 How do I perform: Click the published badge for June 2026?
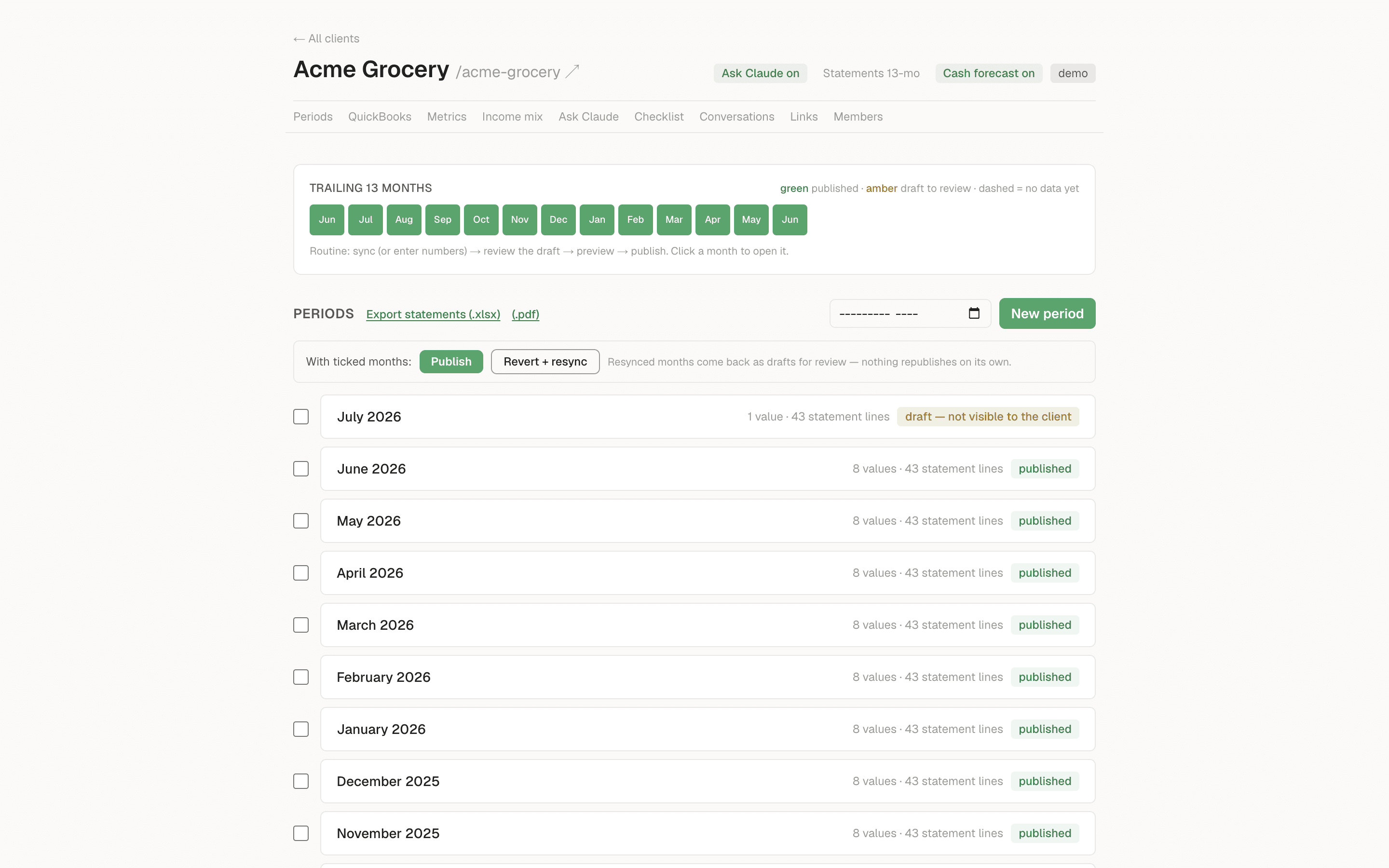click(x=1045, y=469)
